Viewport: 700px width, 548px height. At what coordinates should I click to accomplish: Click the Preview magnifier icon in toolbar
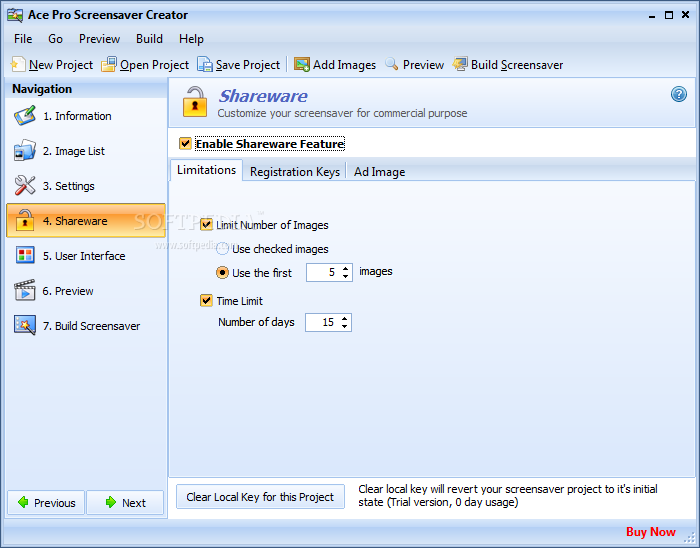[x=392, y=64]
